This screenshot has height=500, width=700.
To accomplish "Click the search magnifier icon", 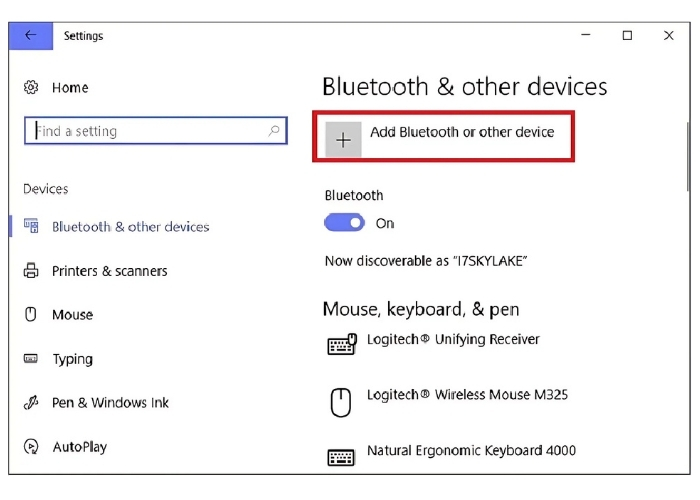I will [274, 131].
